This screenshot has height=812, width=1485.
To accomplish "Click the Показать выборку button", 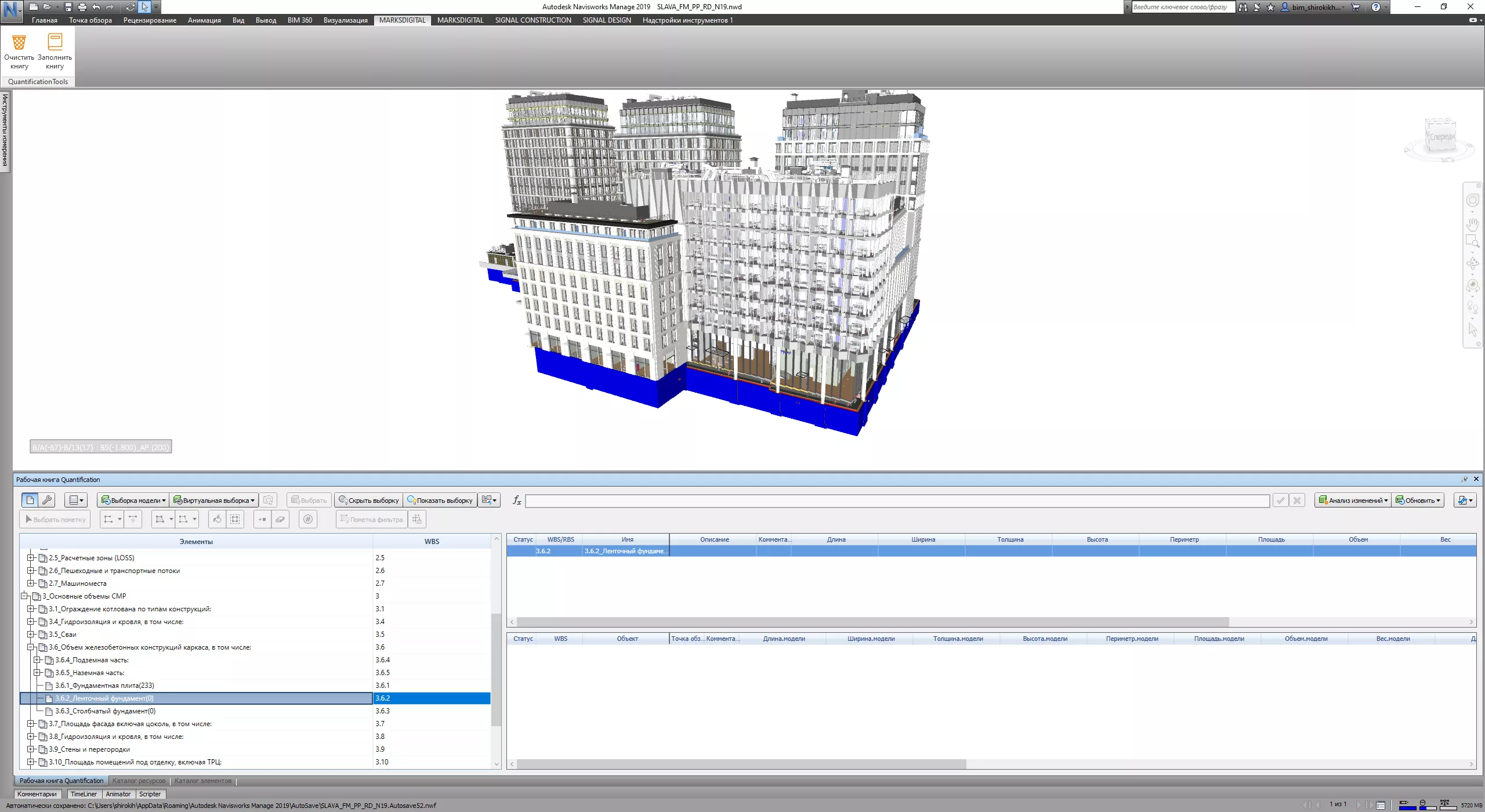I will [x=440, y=501].
